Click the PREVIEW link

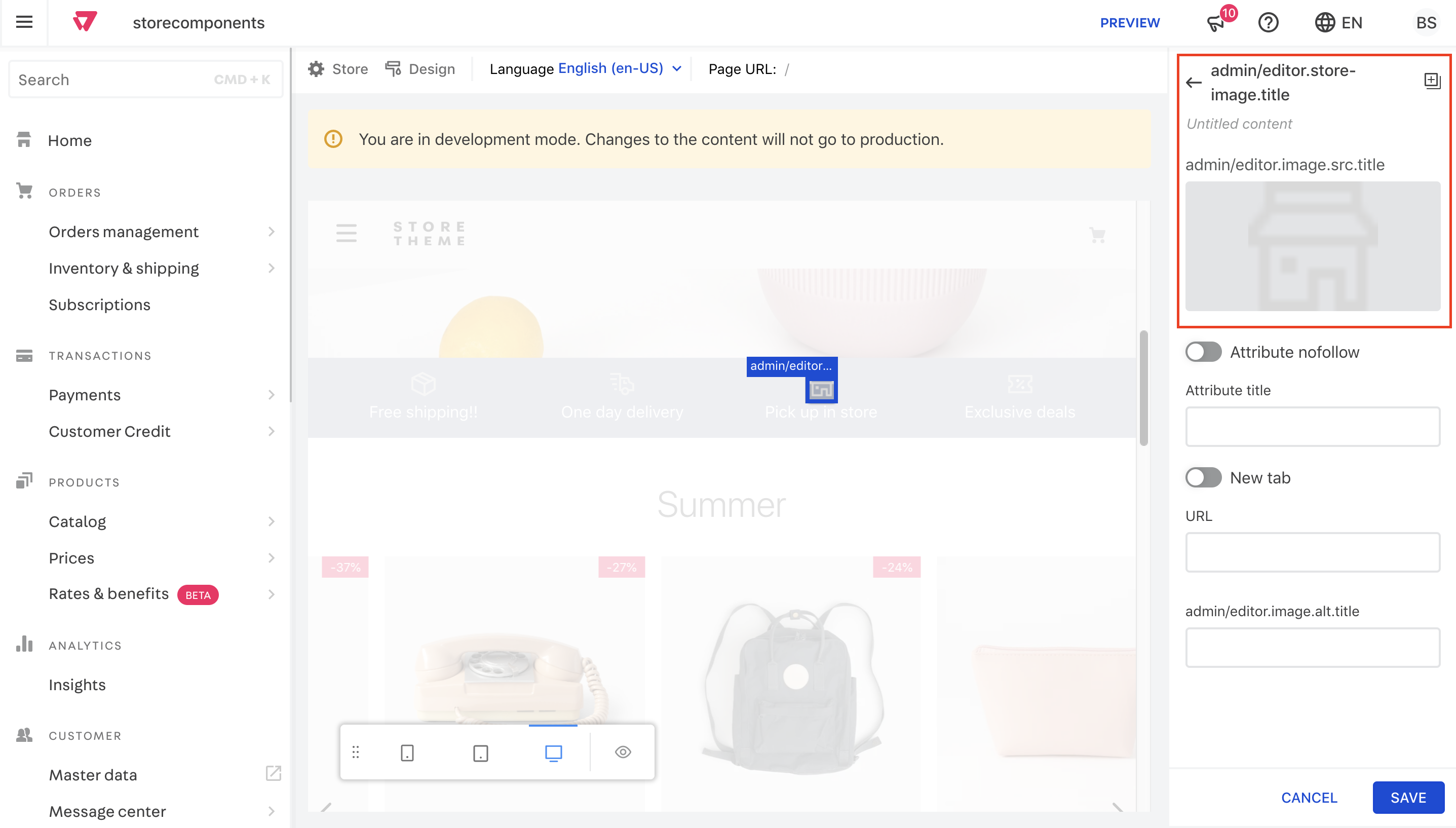coord(1130,23)
